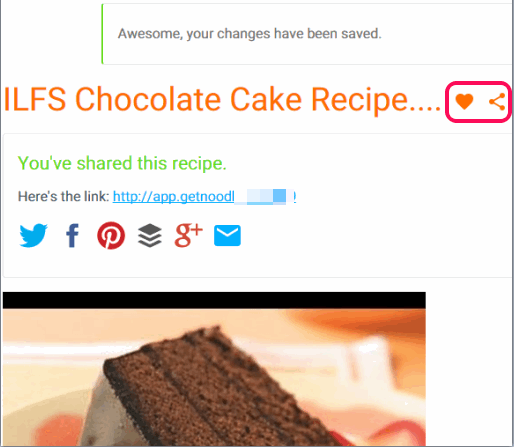This screenshot has height=447, width=514.
Task: Pin the recipe using the Pinterest icon
Action: point(111,235)
